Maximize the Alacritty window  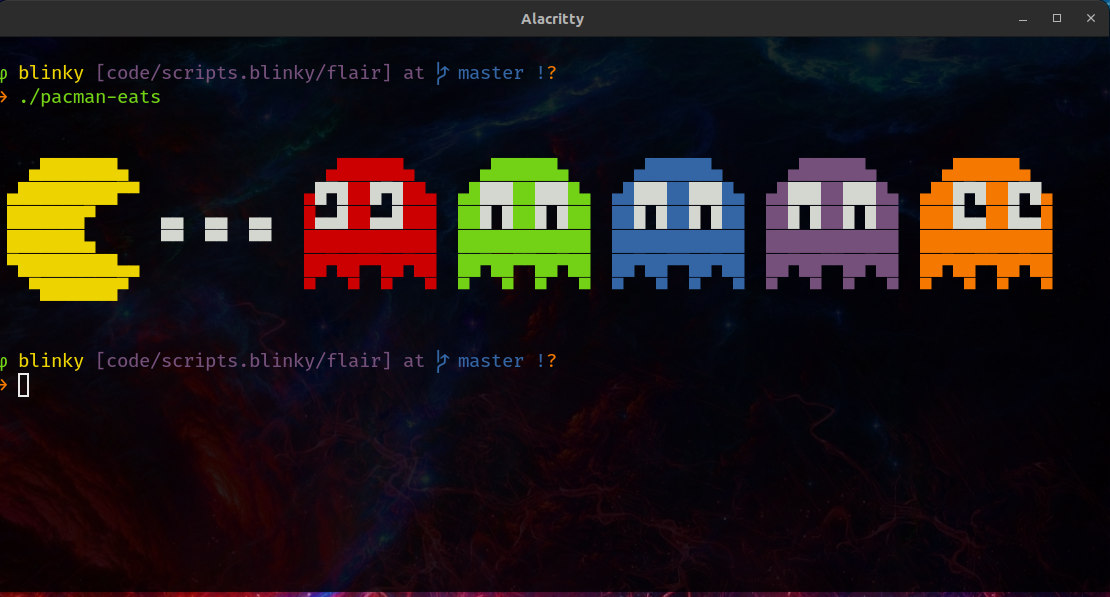pyautogui.click(x=1057, y=18)
